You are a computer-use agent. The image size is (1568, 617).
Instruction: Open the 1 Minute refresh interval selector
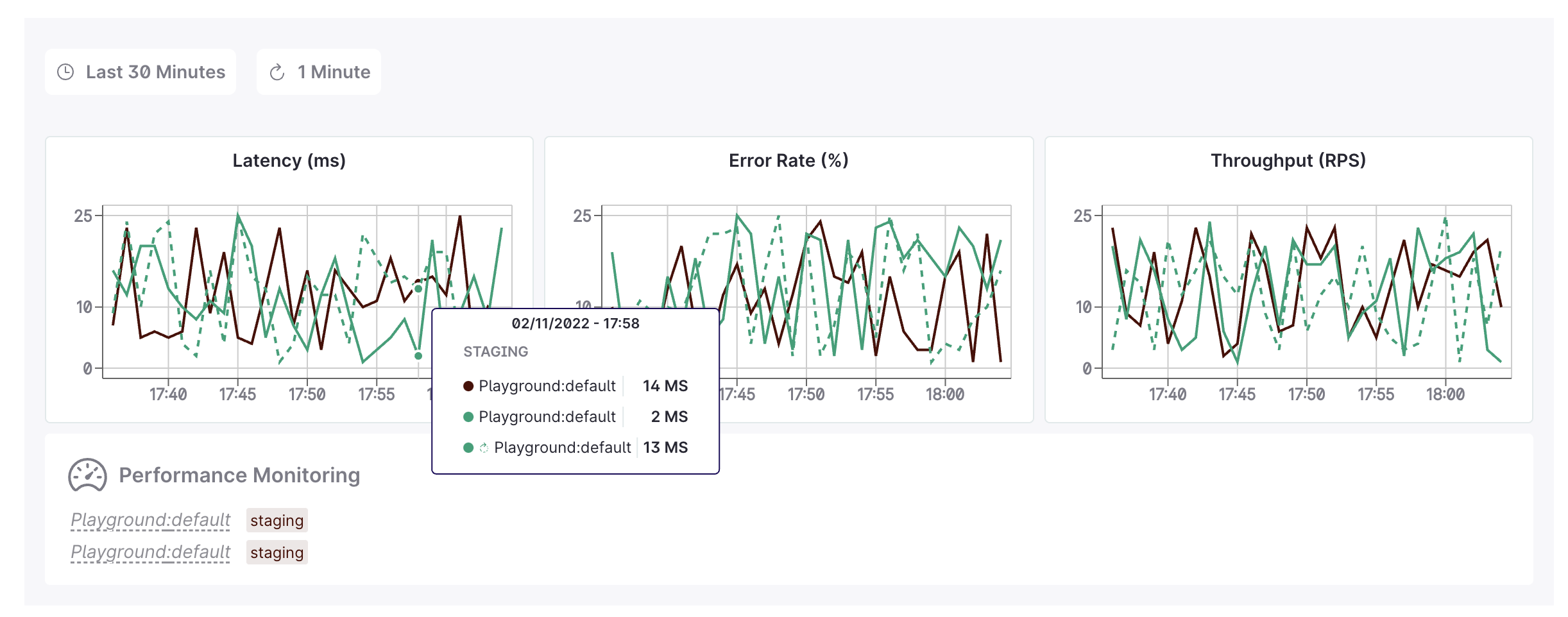click(x=319, y=72)
